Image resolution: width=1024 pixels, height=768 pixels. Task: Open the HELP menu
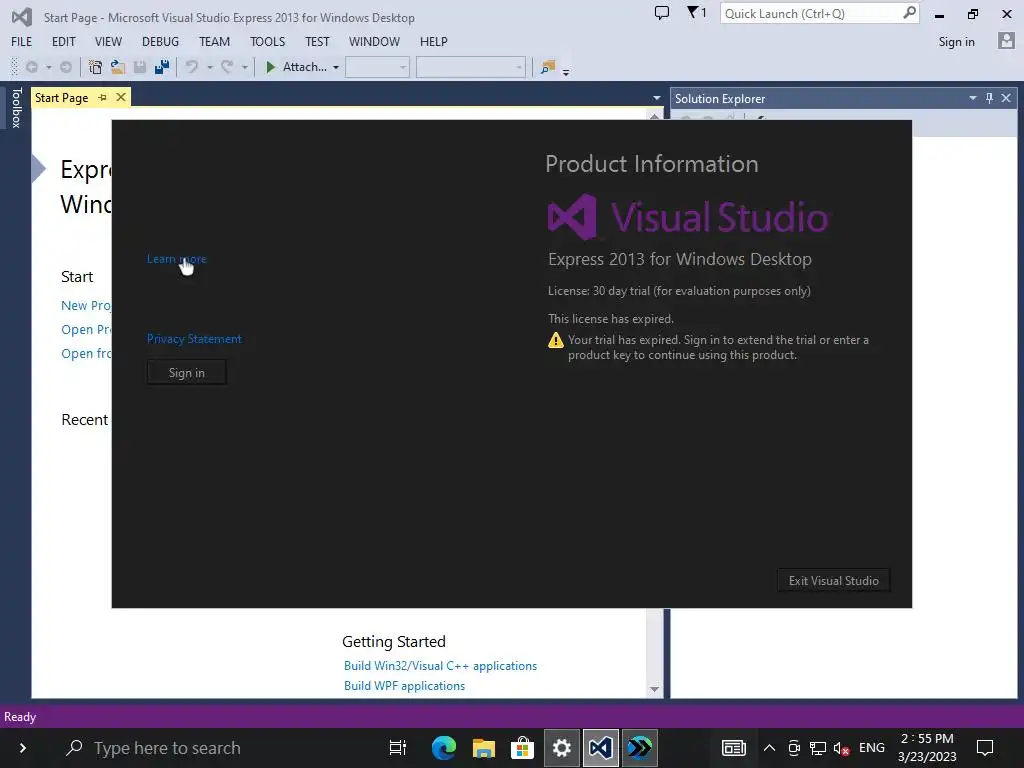pyautogui.click(x=433, y=42)
